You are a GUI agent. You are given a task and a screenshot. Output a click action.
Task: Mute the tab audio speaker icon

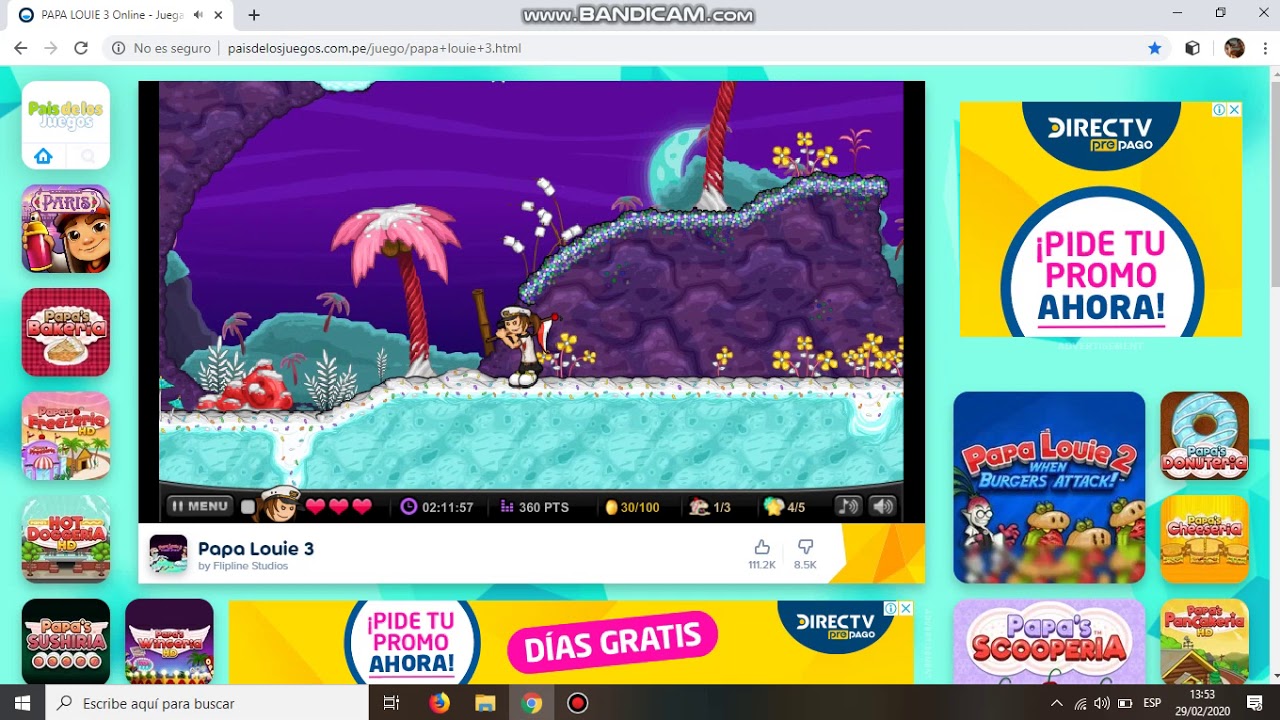(x=198, y=15)
